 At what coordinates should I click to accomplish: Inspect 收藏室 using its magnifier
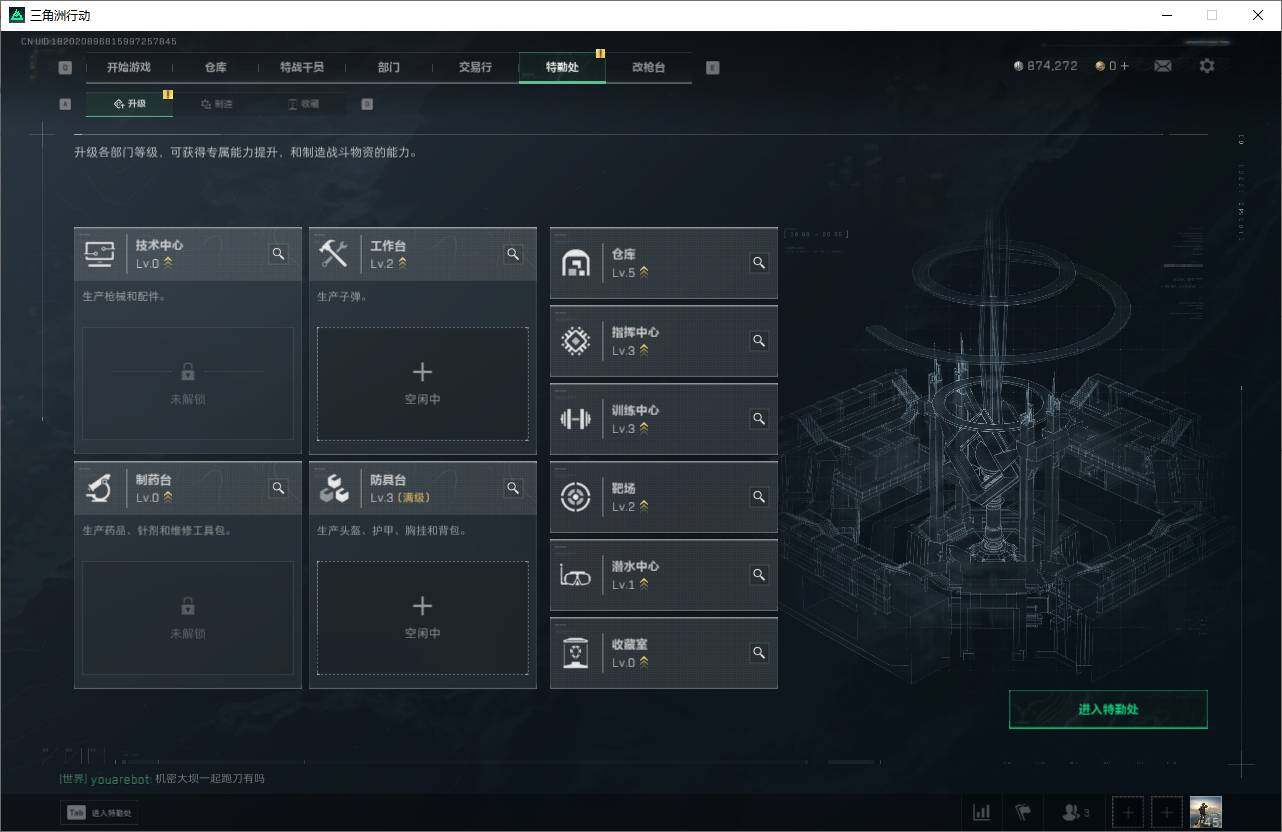coord(759,653)
